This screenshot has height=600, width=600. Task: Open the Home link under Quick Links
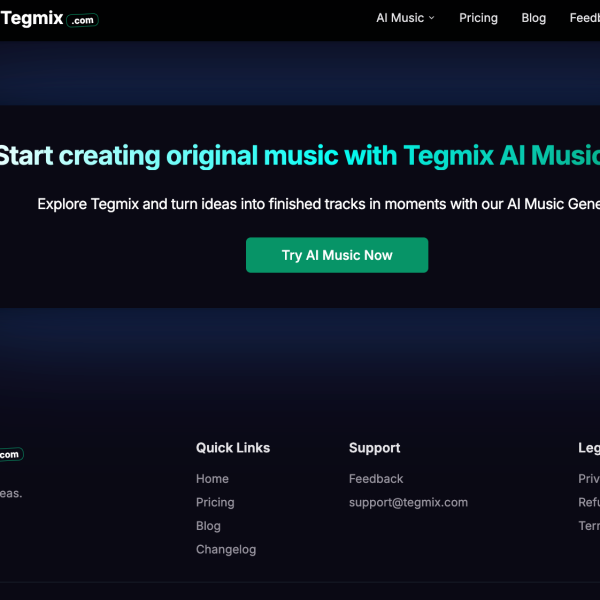(x=212, y=479)
